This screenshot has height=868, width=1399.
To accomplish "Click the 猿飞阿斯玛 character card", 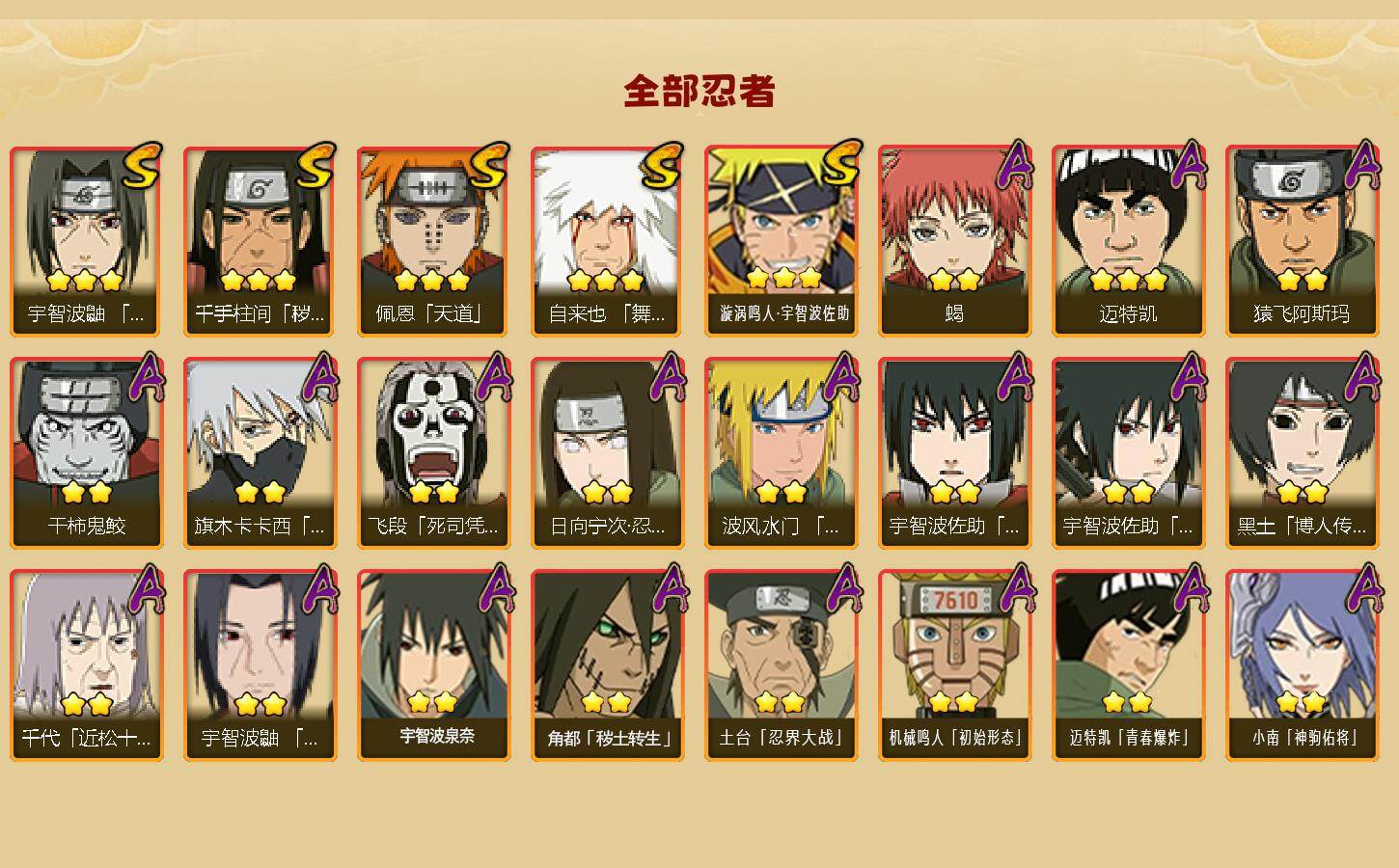I will pyautogui.click(x=1302, y=241).
